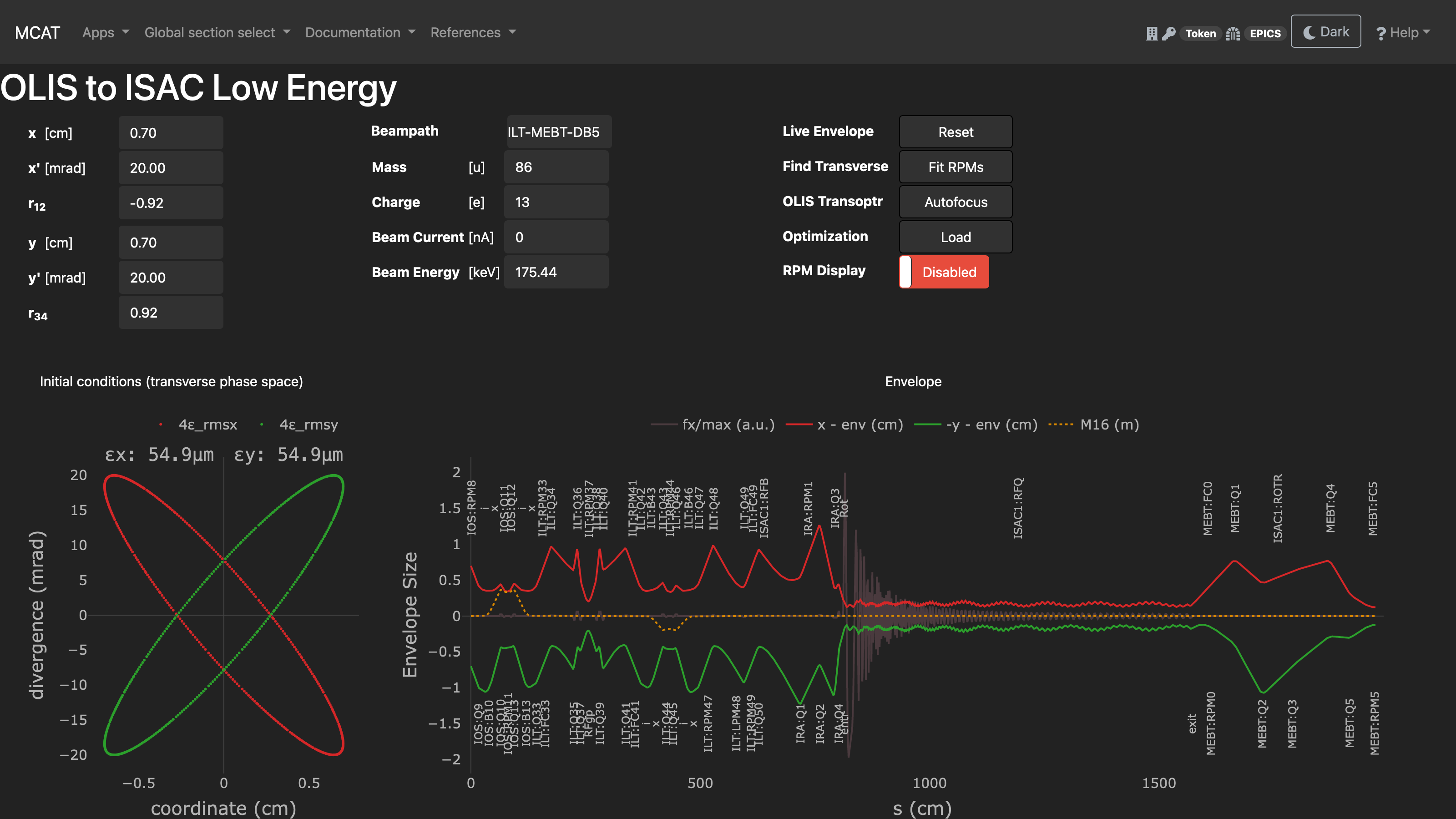
Task: Click the MEBT:Q4 label on Envelope plot
Action: coord(1330,508)
